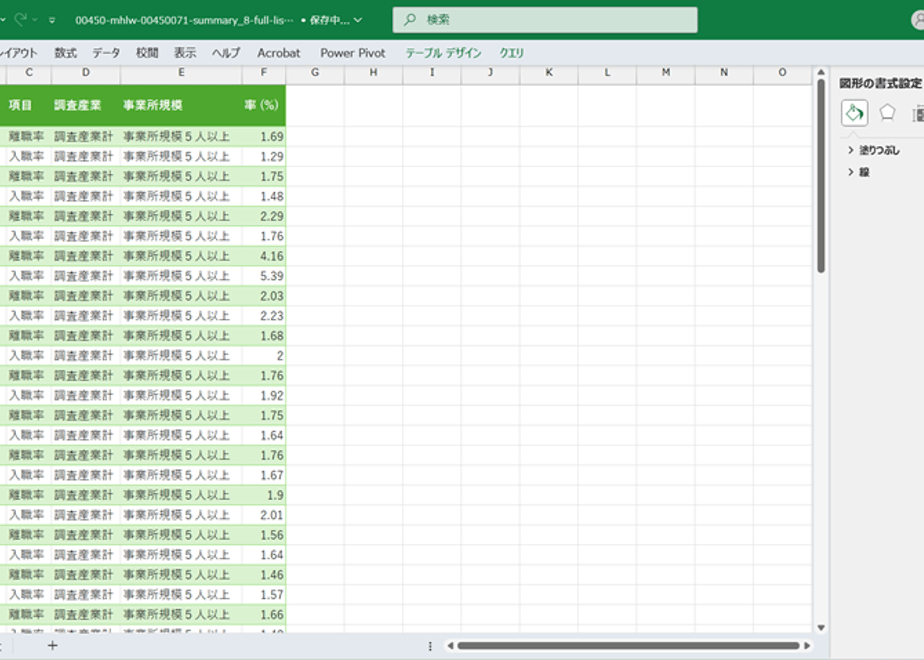Select the cell with value 1.29
This screenshot has width=924, height=660.
coord(263,157)
